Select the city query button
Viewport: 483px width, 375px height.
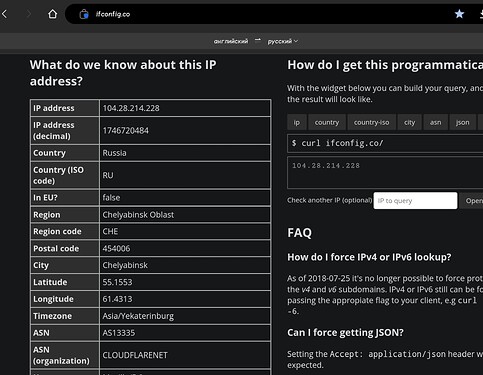click(409, 122)
